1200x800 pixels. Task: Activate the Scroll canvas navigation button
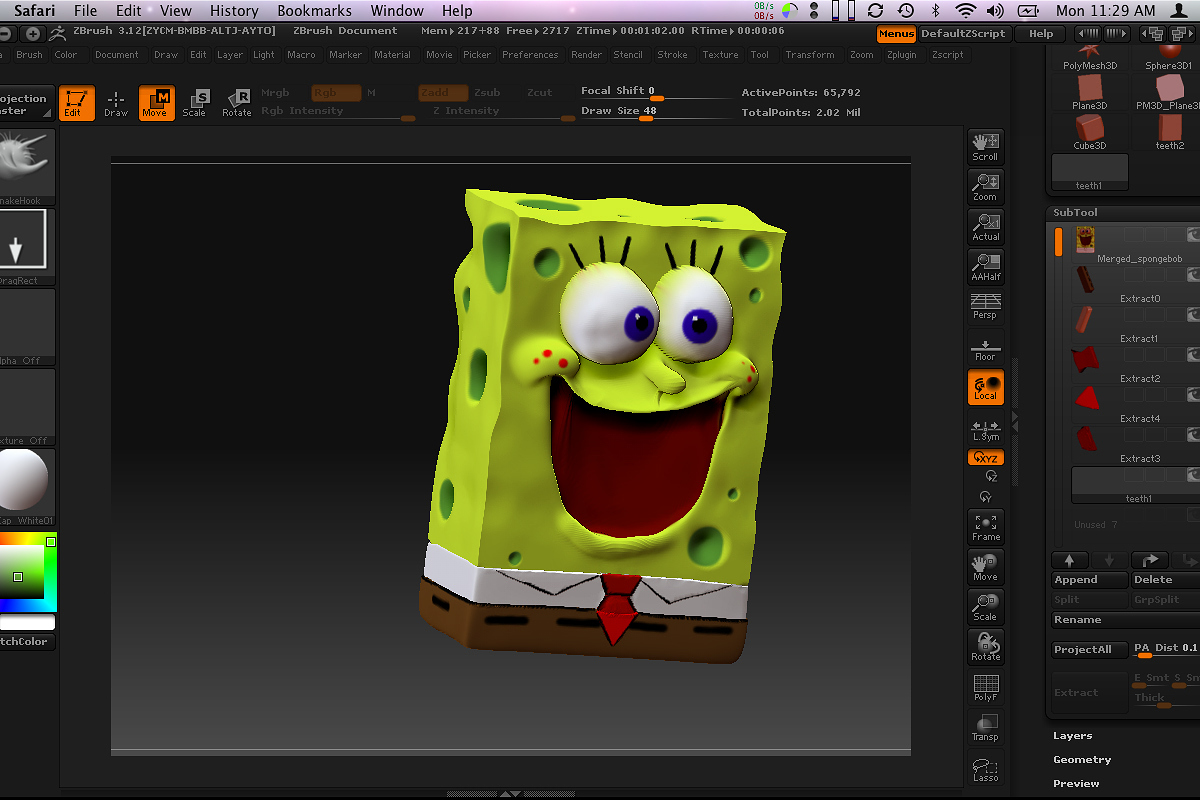point(985,146)
